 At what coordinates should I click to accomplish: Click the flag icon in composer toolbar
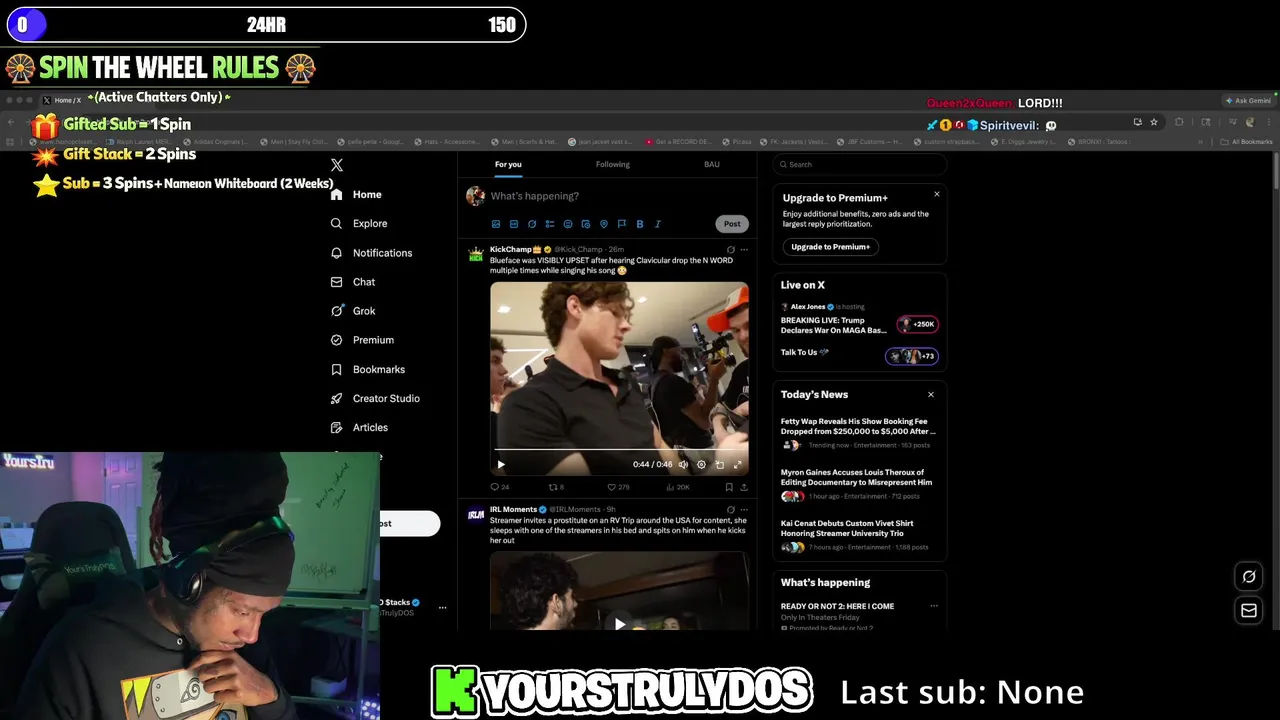[x=622, y=224]
